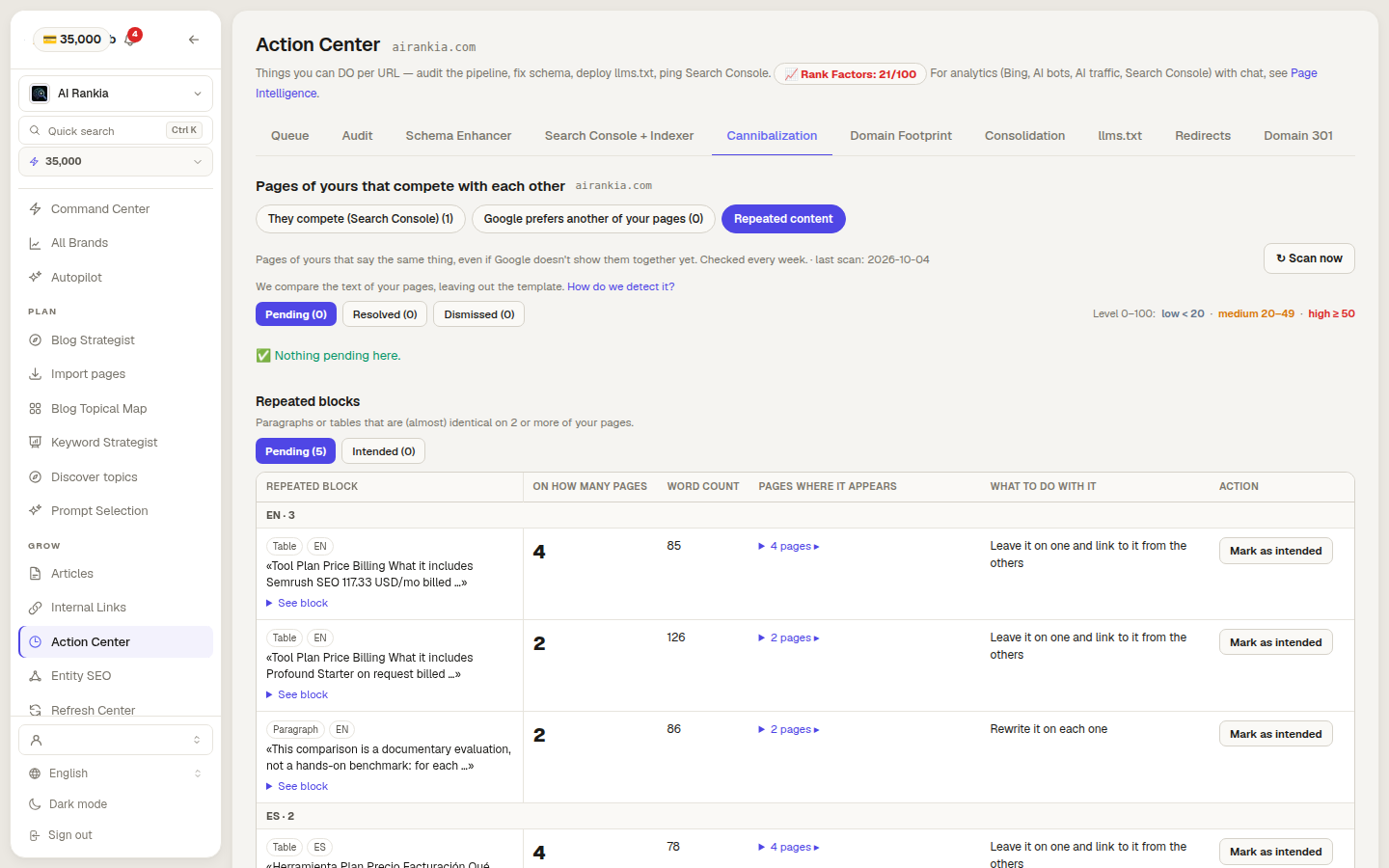Select They compete (Search Console) filter
This screenshot has height=868, width=1389.
click(x=361, y=219)
